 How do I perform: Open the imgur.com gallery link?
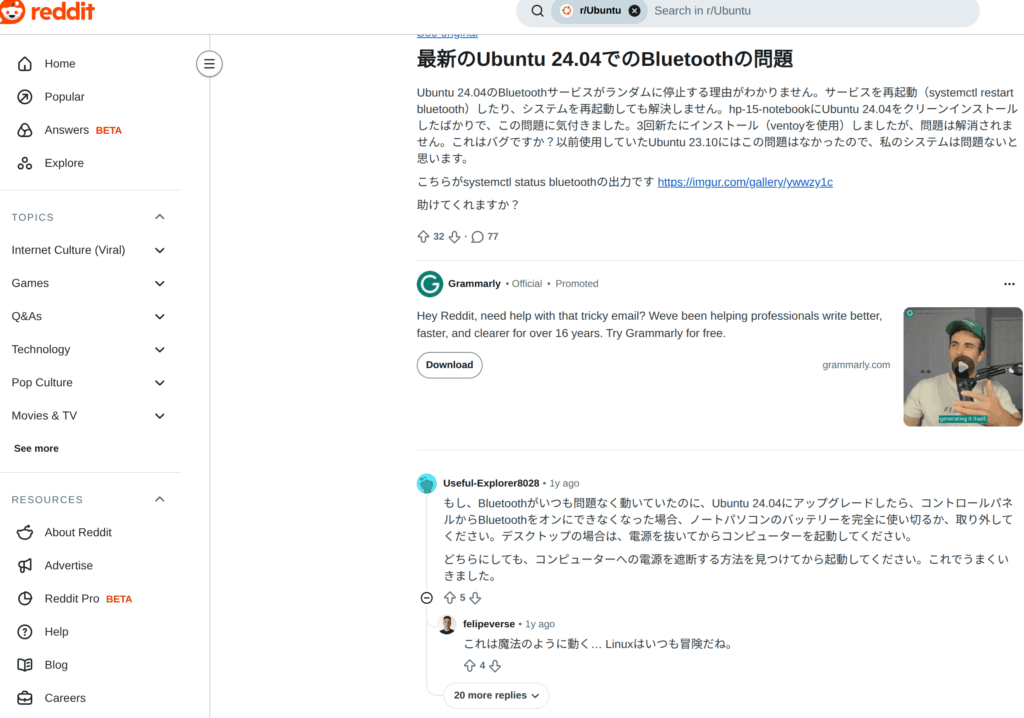745,182
